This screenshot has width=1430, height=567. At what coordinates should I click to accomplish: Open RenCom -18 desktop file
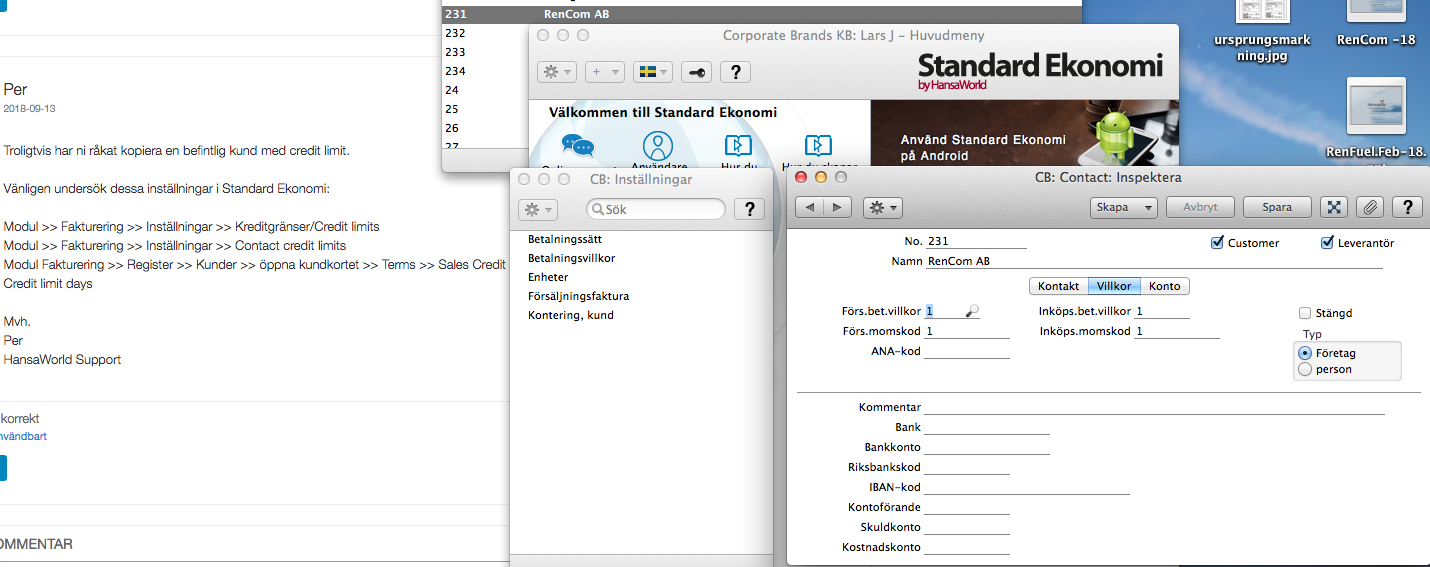pyautogui.click(x=1376, y=24)
